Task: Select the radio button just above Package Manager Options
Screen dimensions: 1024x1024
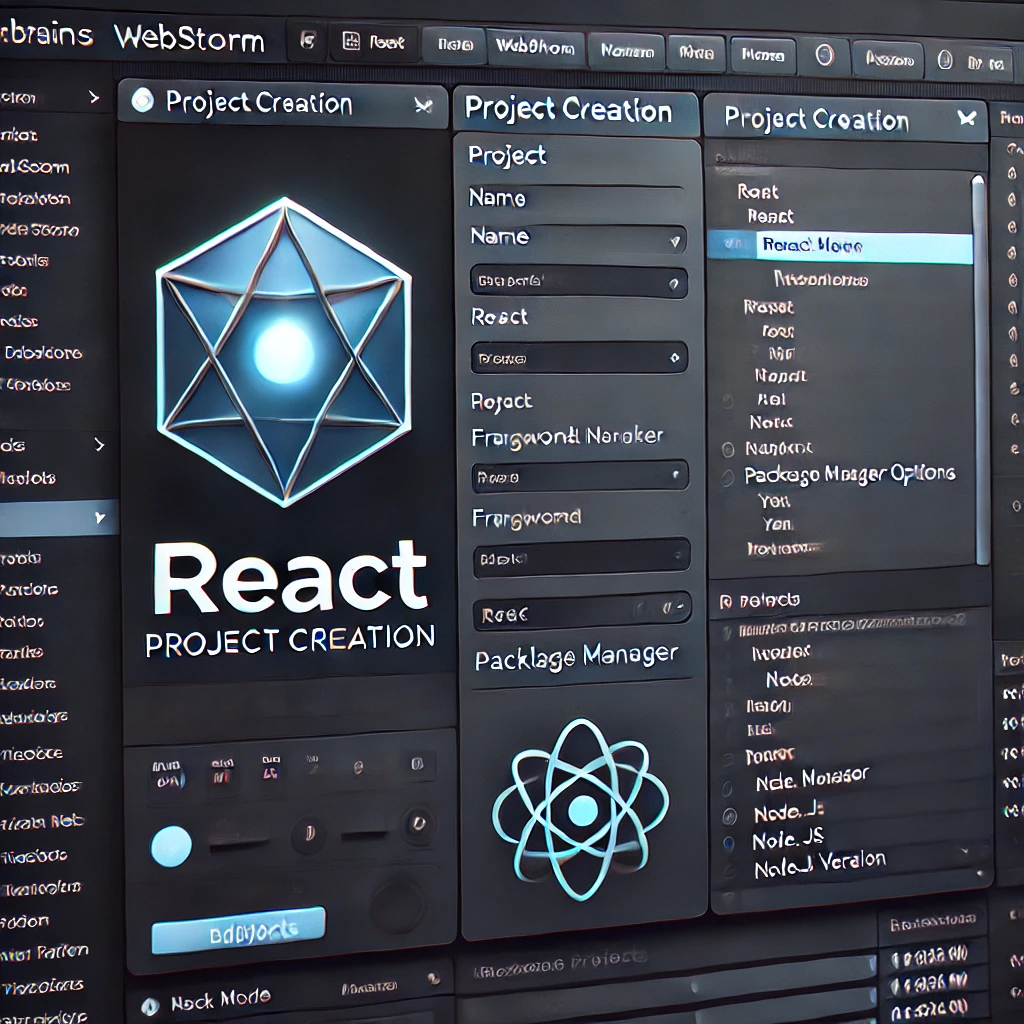Action: (728, 449)
